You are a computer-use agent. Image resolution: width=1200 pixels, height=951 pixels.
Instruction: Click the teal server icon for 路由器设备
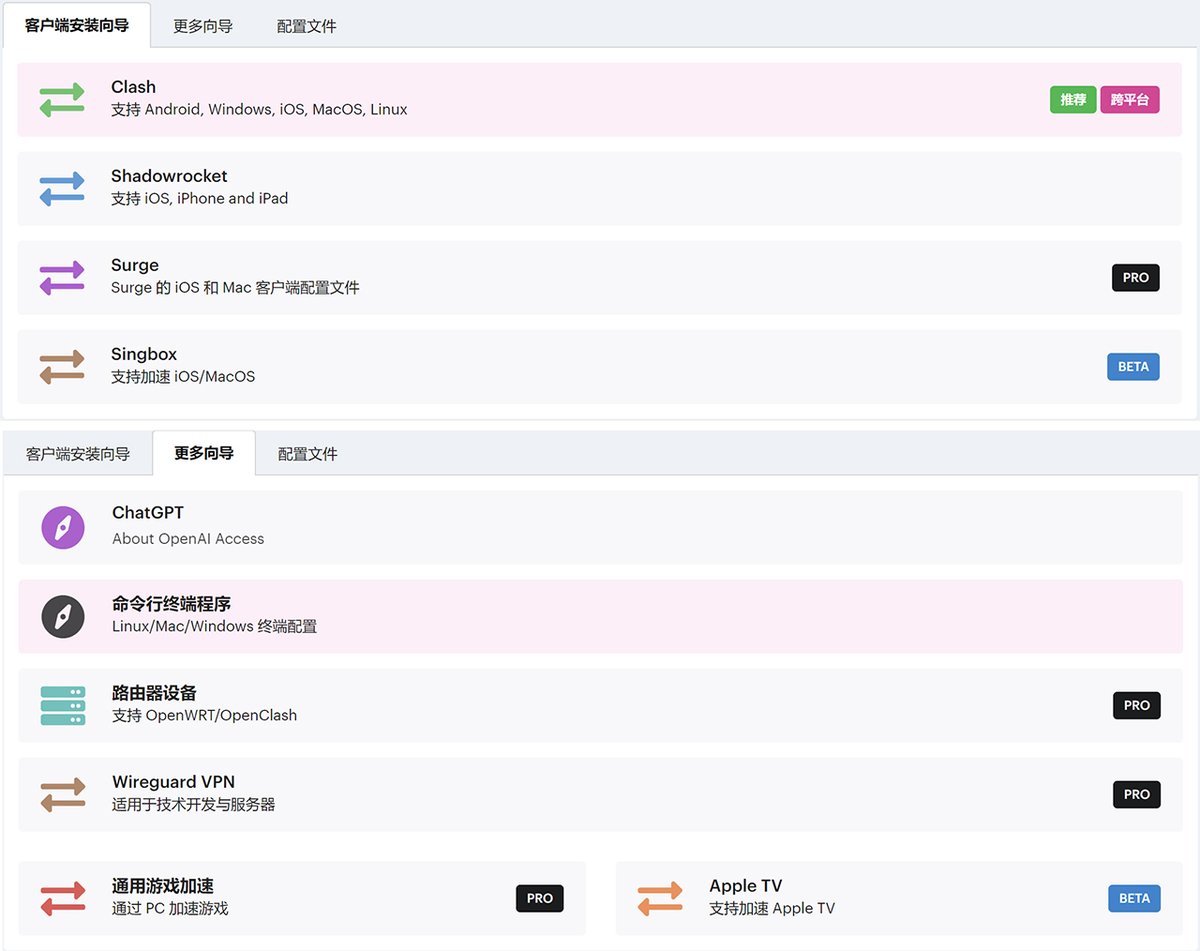tap(63, 705)
